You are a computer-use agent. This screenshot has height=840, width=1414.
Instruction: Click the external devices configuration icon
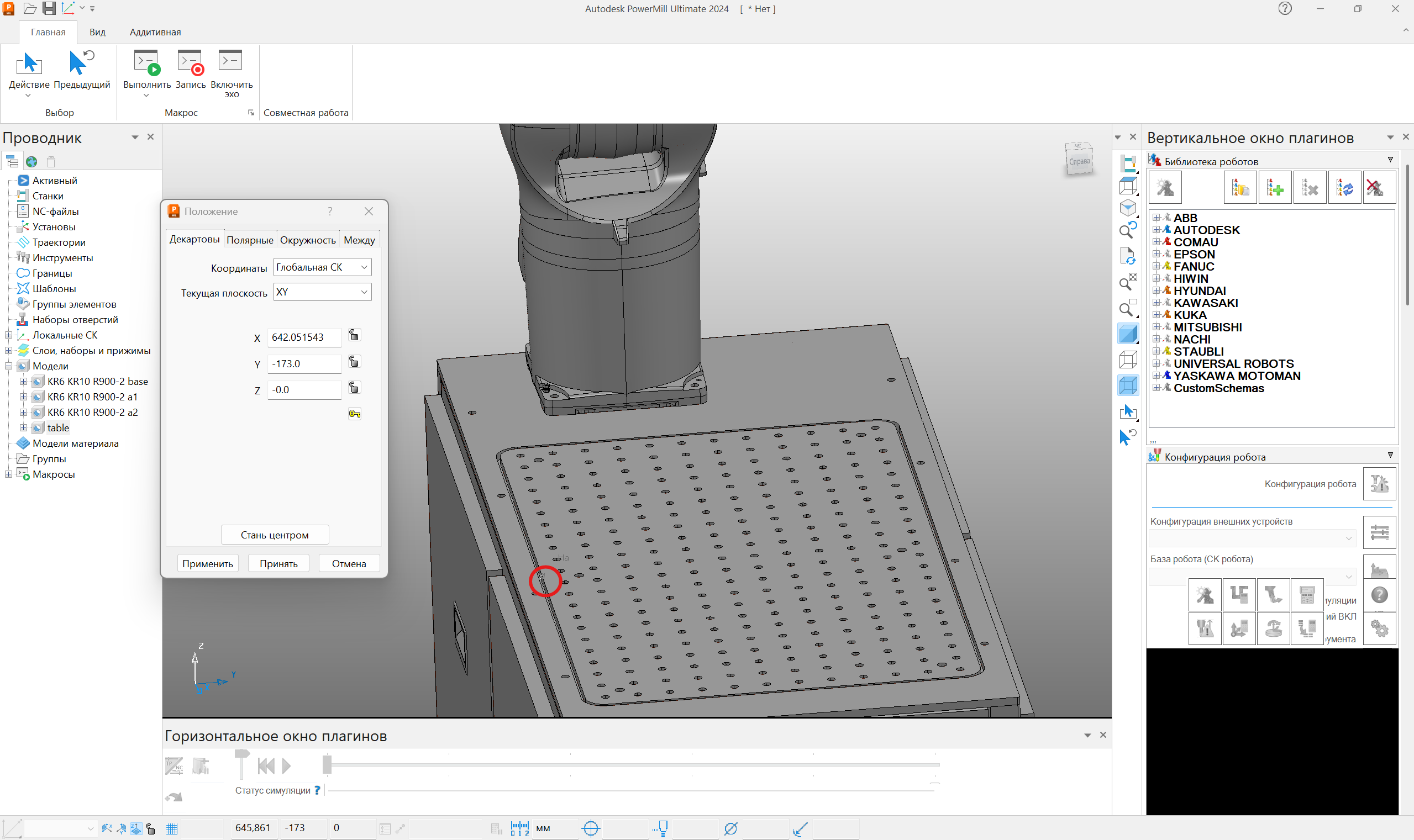[x=1379, y=532]
